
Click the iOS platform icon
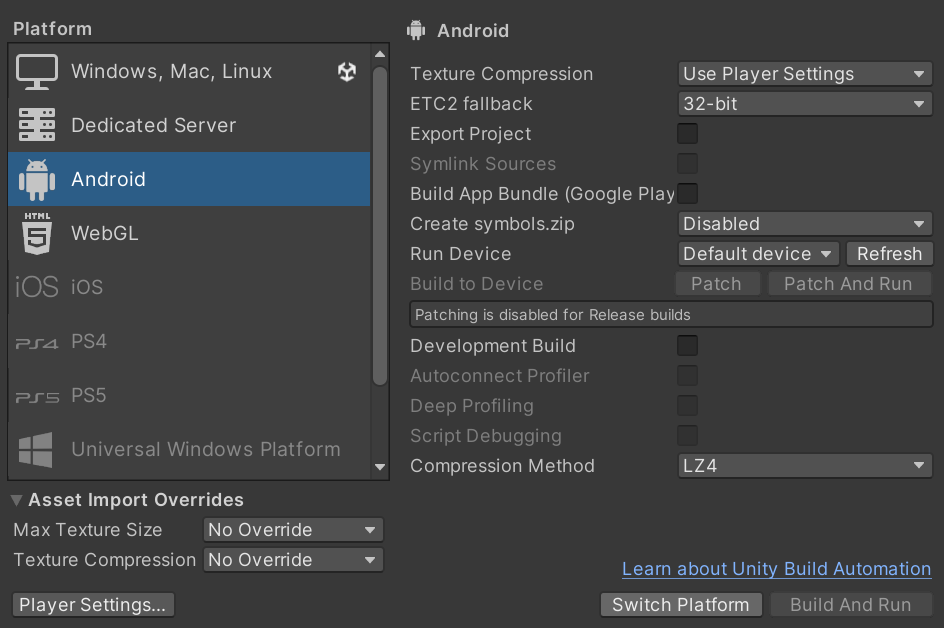(37, 288)
